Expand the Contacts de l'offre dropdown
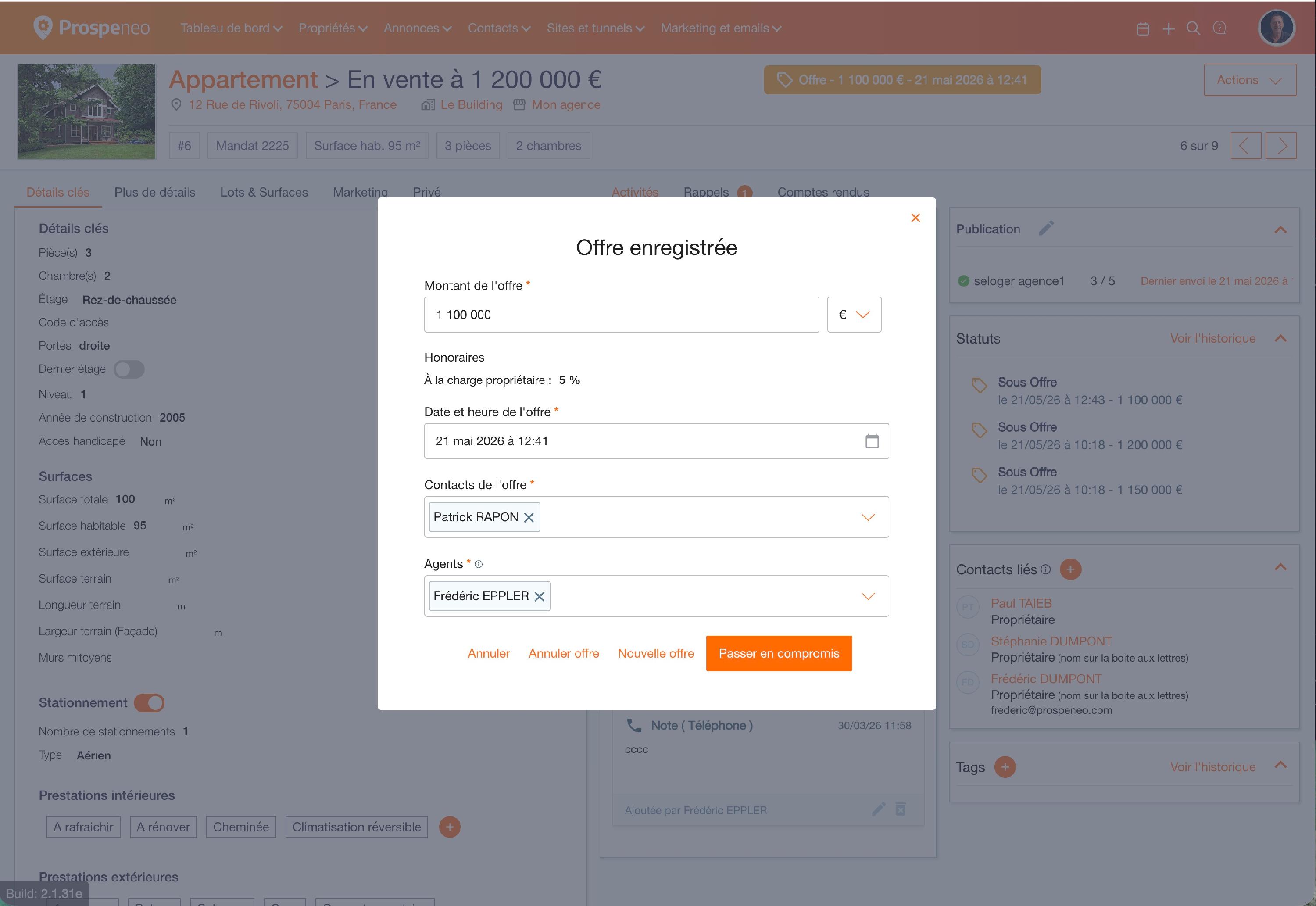Viewport: 1316px width, 906px height. (x=868, y=517)
